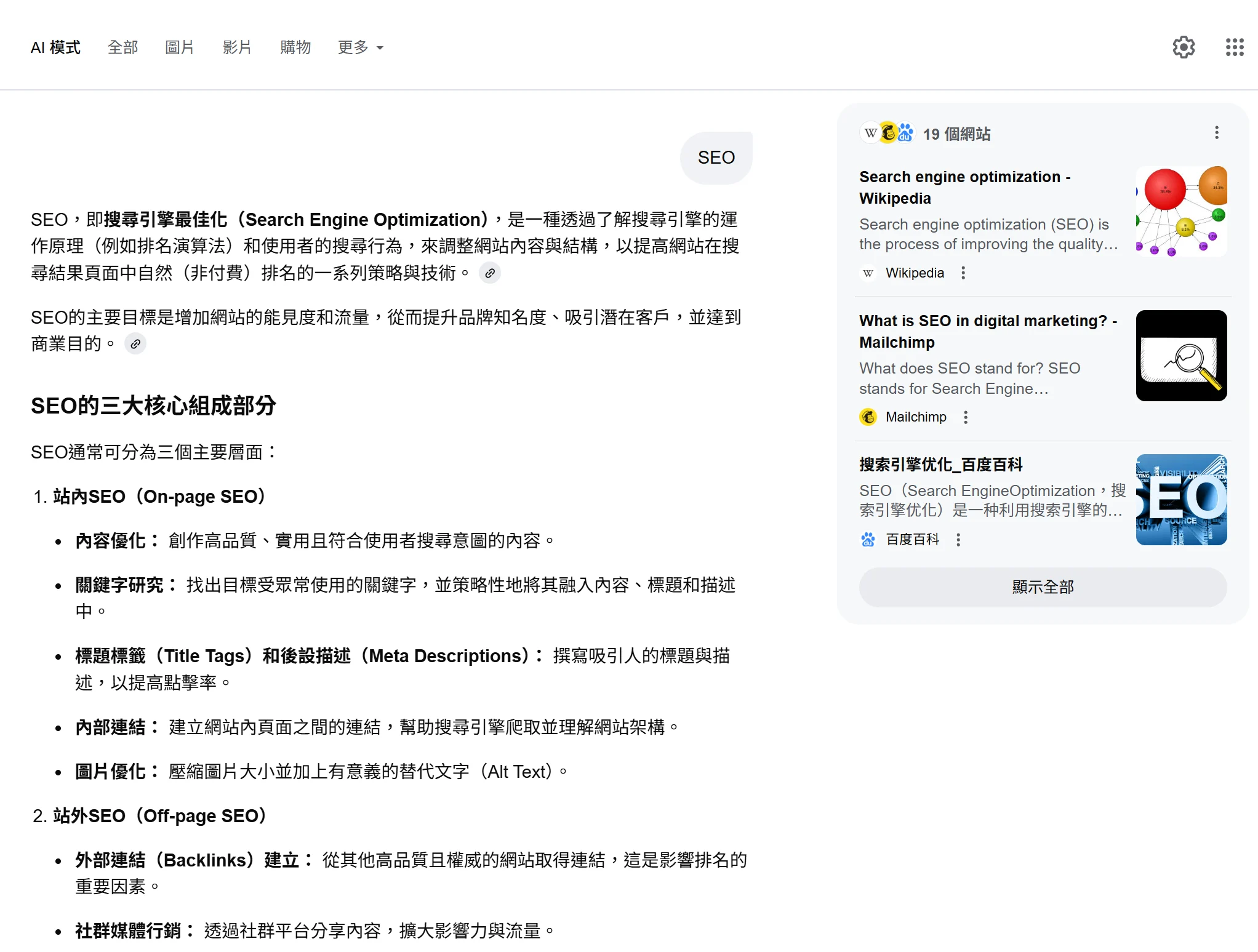Image resolution: width=1258 pixels, height=952 pixels.
Task: Click the link icon after the first SEO paragraph
Action: coord(489,273)
